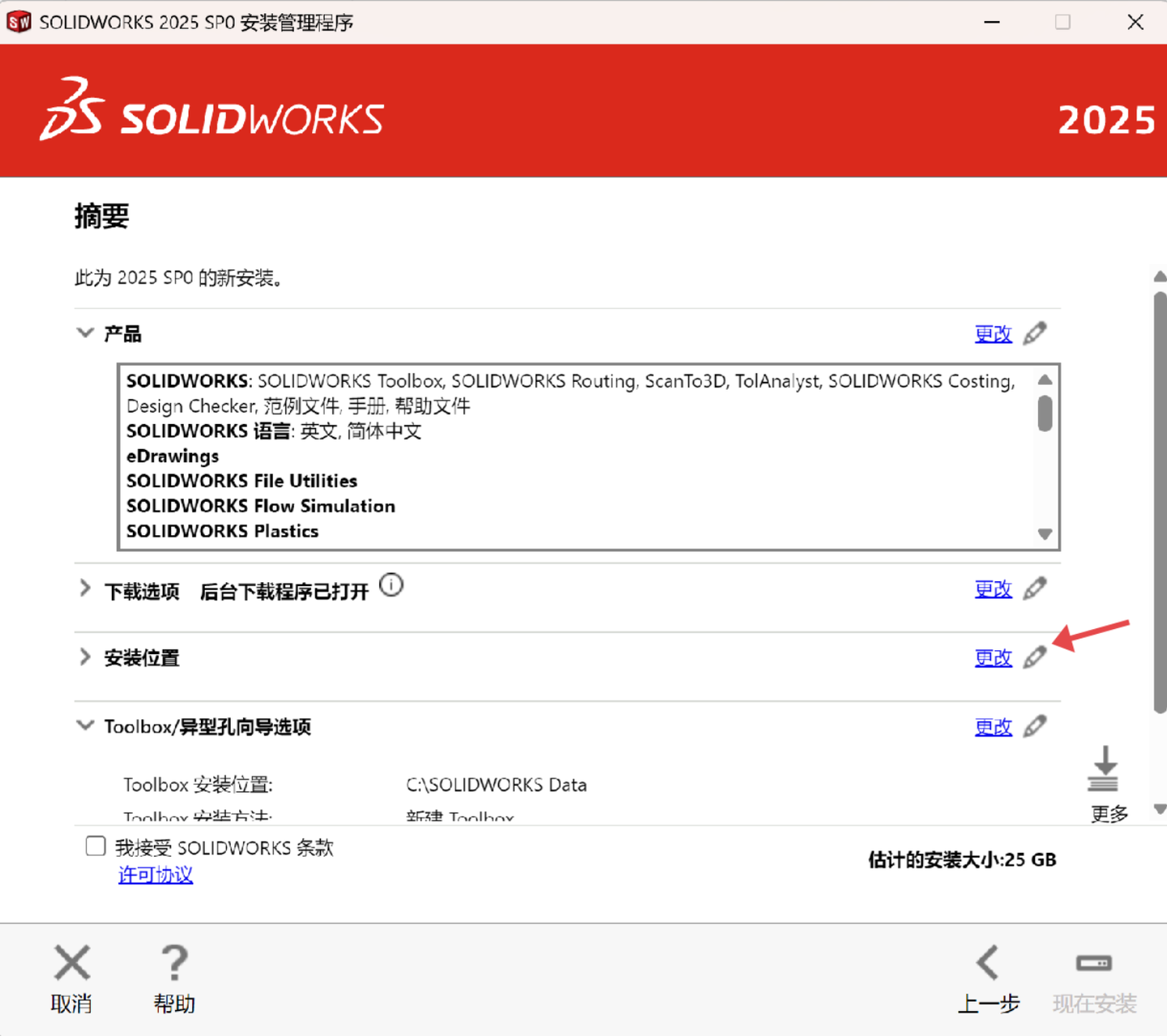Accept the SOLIDWORKS terms checkbox
Image resolution: width=1167 pixels, height=1036 pixels.
(x=96, y=847)
